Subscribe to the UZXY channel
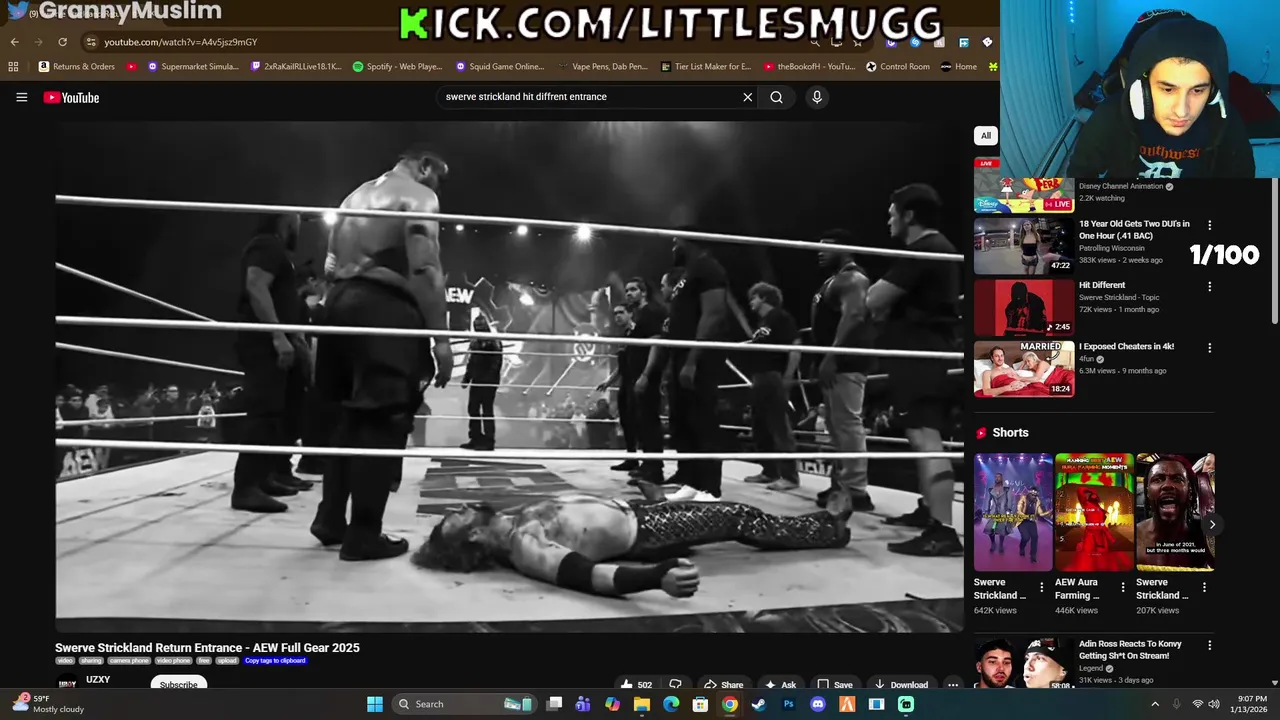 pos(179,684)
